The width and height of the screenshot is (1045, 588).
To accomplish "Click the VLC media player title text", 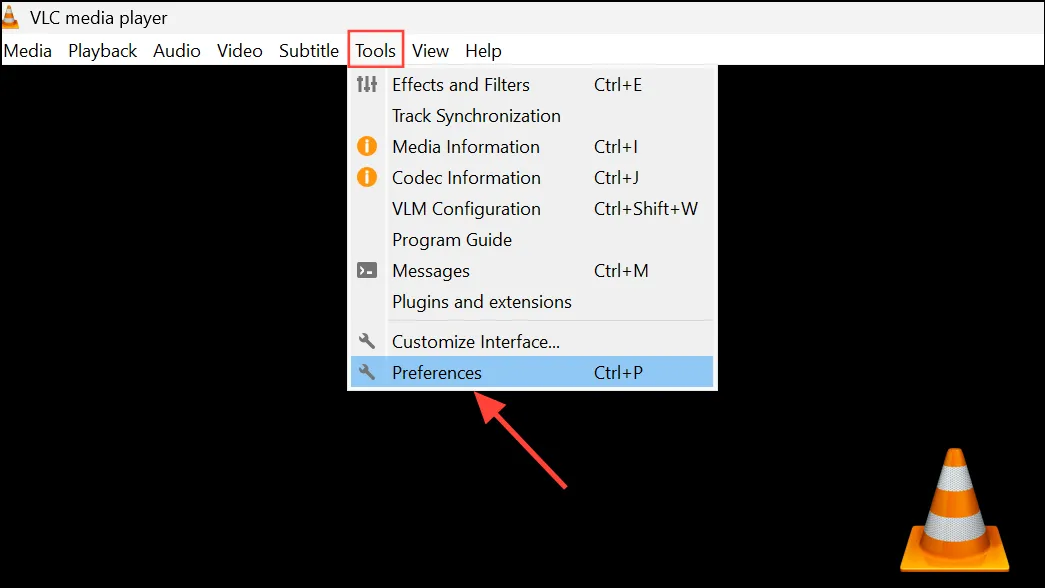I will coord(99,18).
